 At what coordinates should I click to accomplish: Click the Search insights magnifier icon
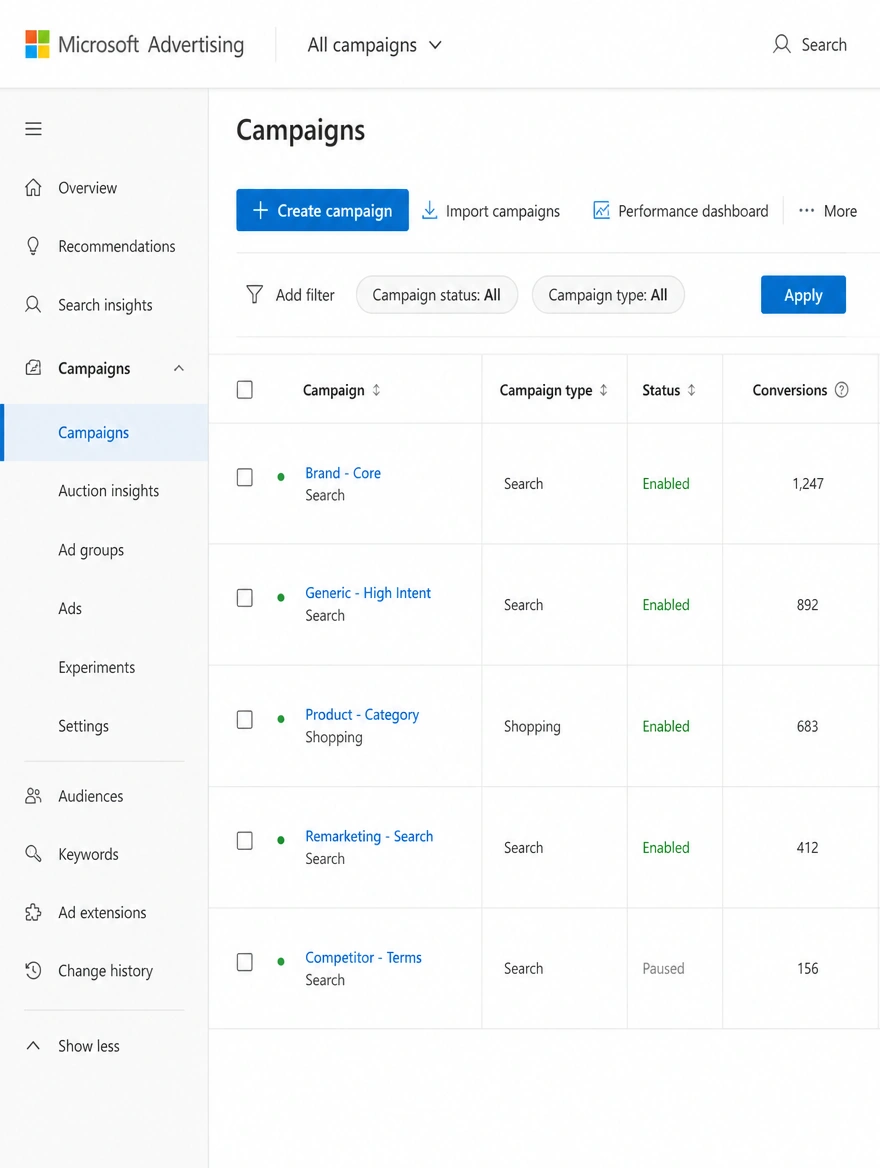[x=34, y=305]
